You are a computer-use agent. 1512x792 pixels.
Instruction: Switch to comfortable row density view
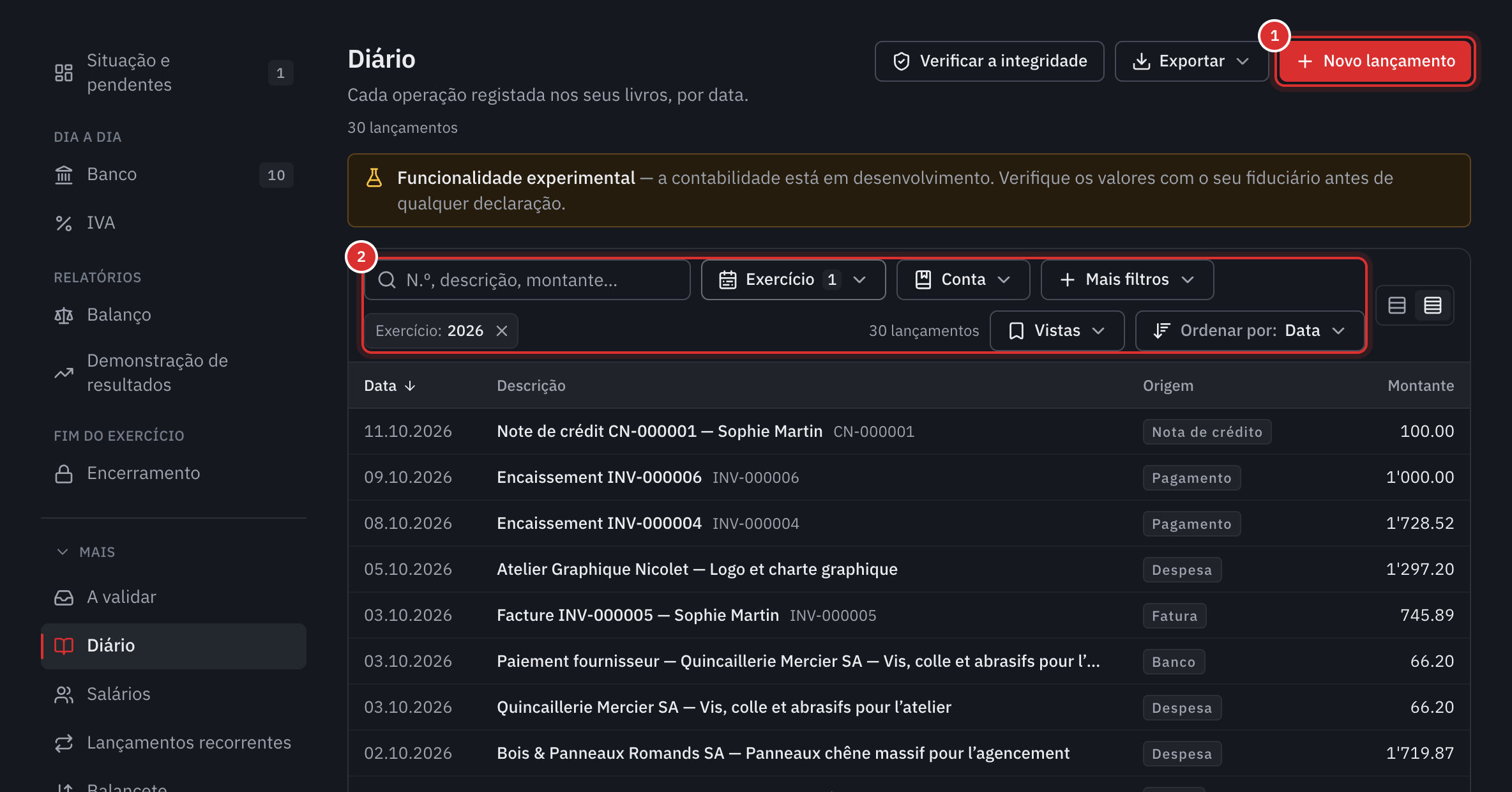tap(1397, 305)
